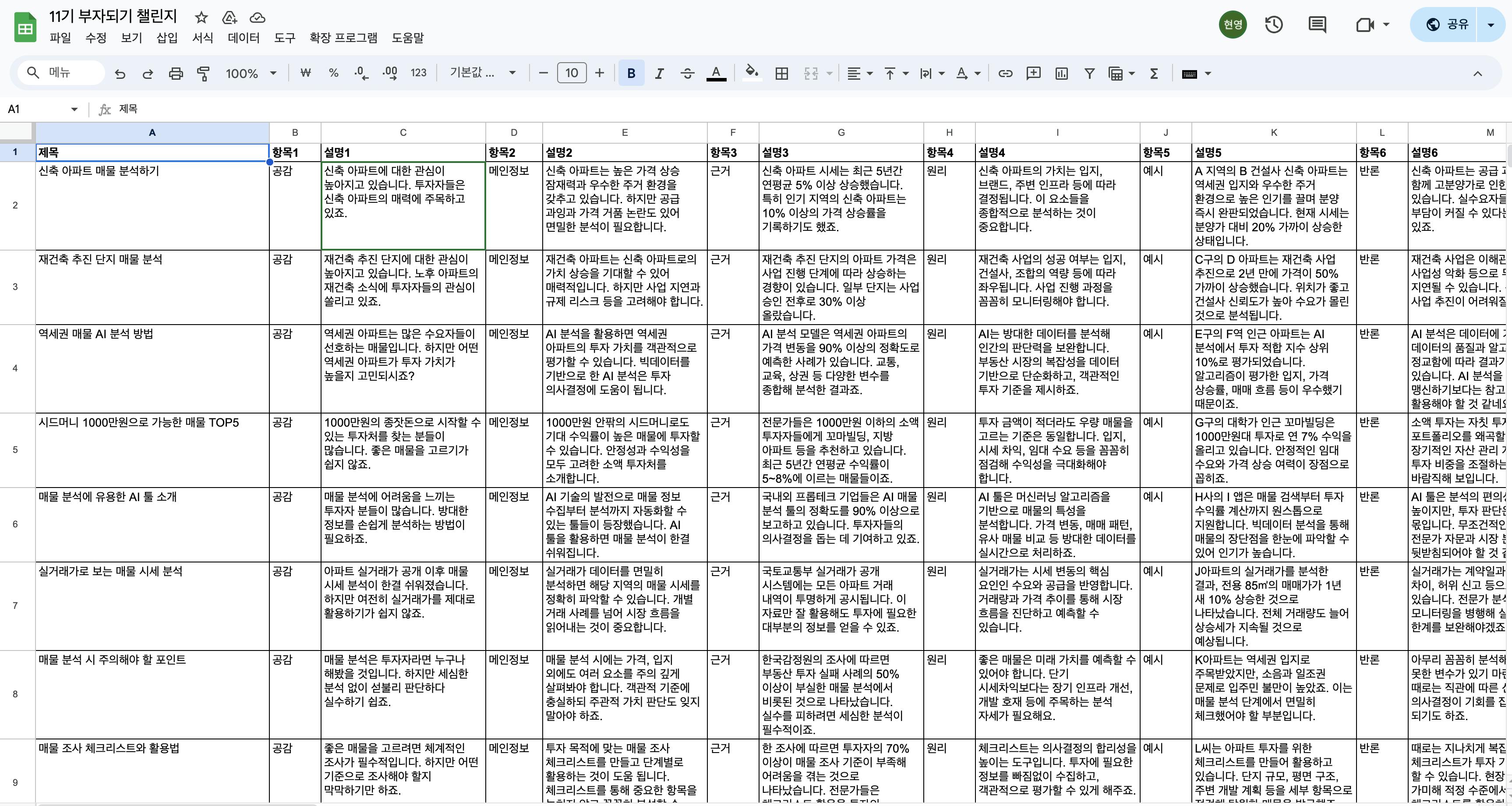Open the 데이터 menu

click(x=244, y=38)
